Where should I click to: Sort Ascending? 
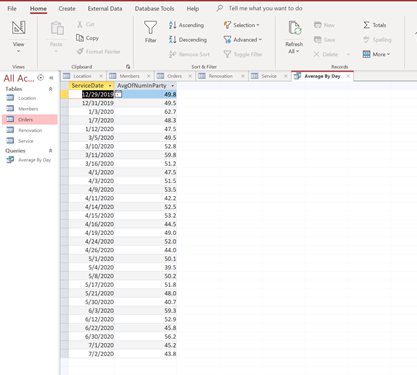pyautogui.click(x=186, y=25)
